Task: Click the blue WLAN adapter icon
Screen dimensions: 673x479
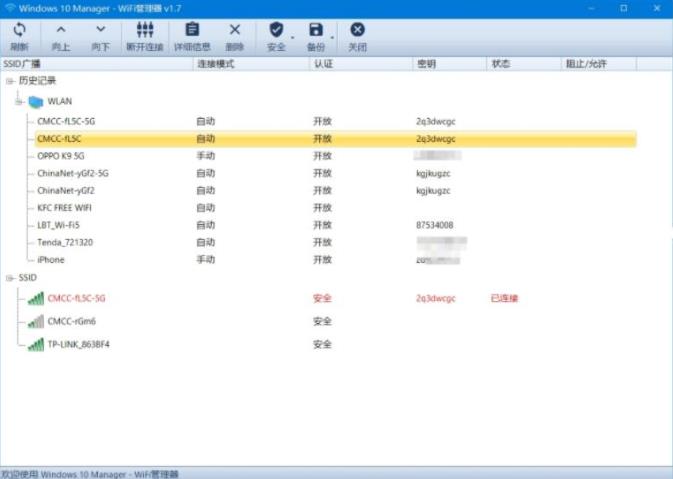Action: (36, 102)
